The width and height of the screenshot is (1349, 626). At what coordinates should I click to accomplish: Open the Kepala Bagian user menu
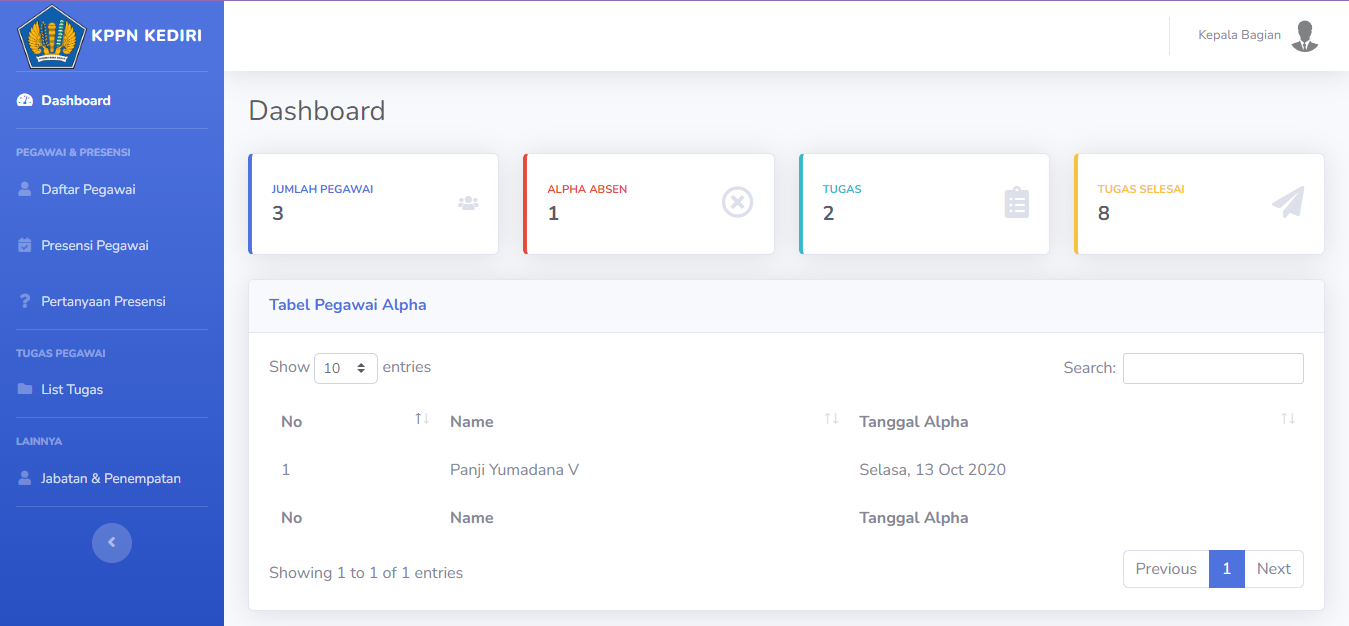1240,35
